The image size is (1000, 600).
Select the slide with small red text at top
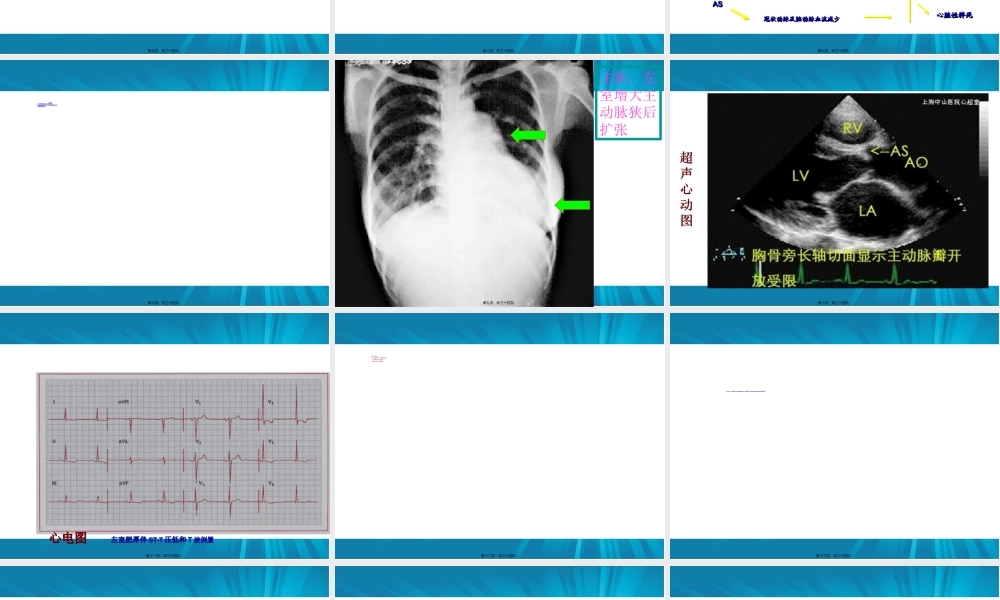point(499,440)
